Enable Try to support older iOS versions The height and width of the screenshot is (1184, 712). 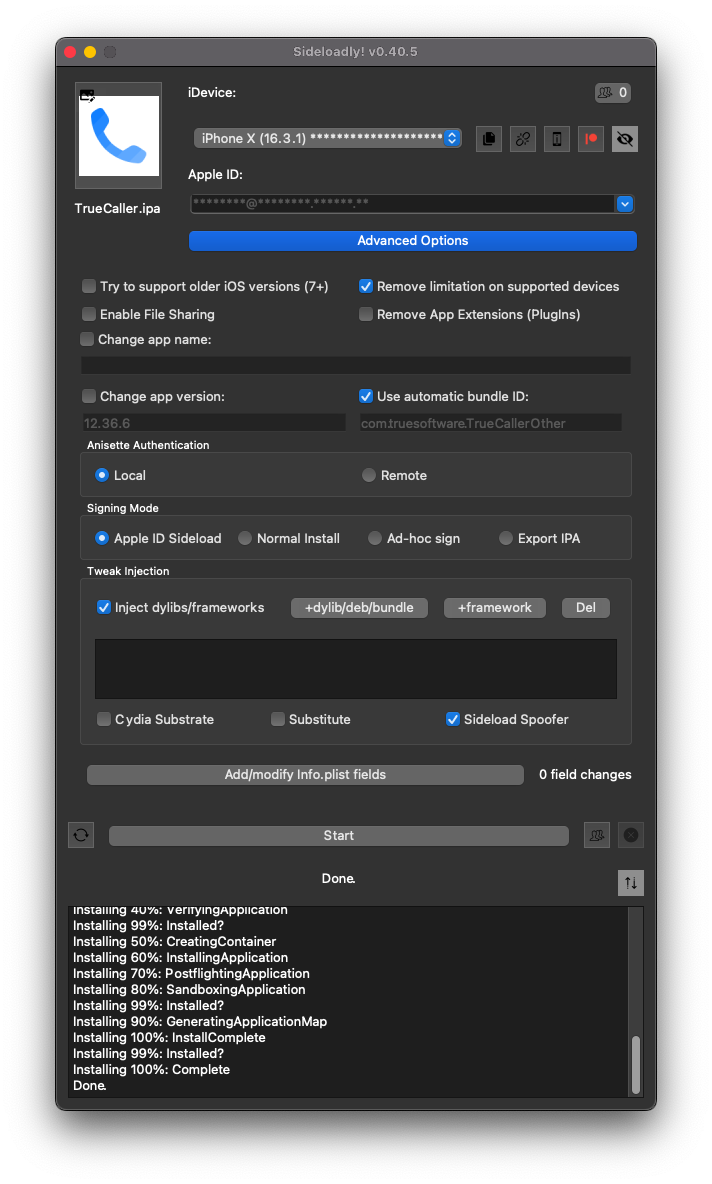click(89, 286)
